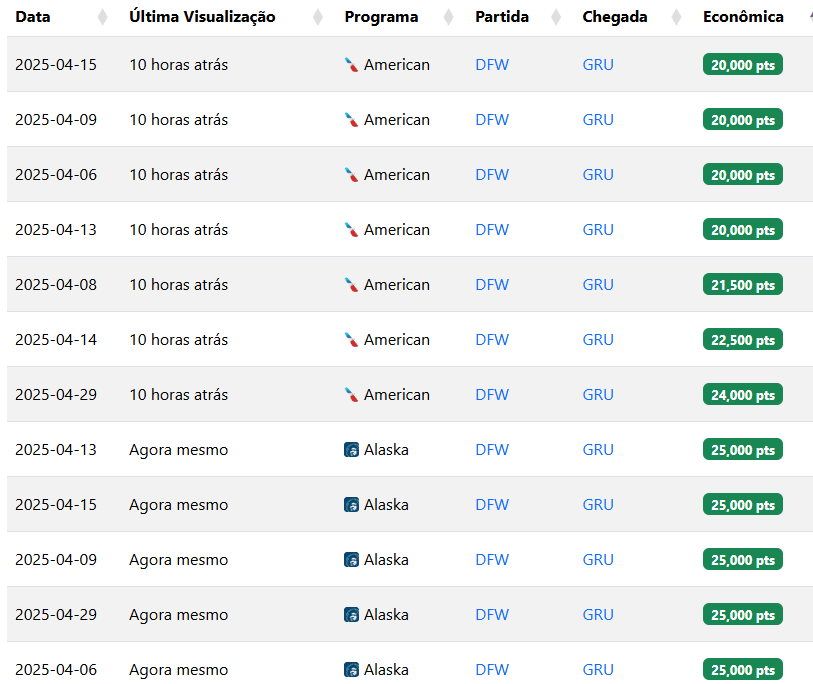Screen dimensions: 813x684
Task: Click Alaska logo icon in 2025-04-29 row
Action: point(351,615)
